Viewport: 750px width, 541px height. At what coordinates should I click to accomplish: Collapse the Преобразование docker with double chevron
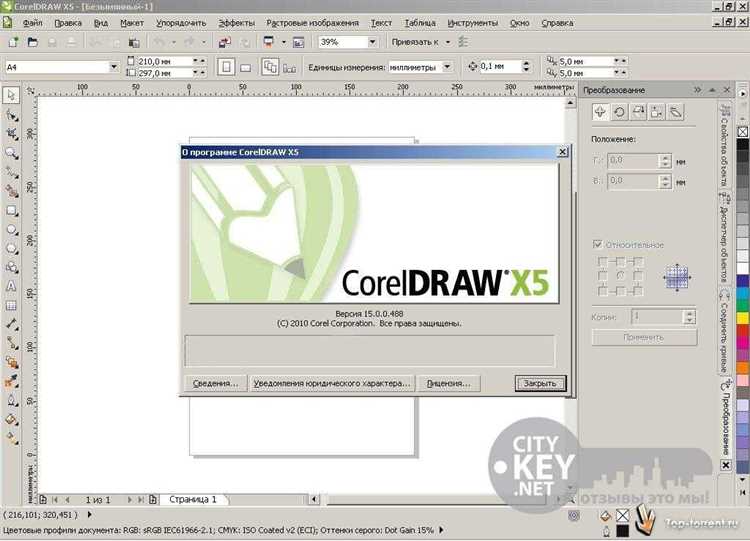coord(697,89)
